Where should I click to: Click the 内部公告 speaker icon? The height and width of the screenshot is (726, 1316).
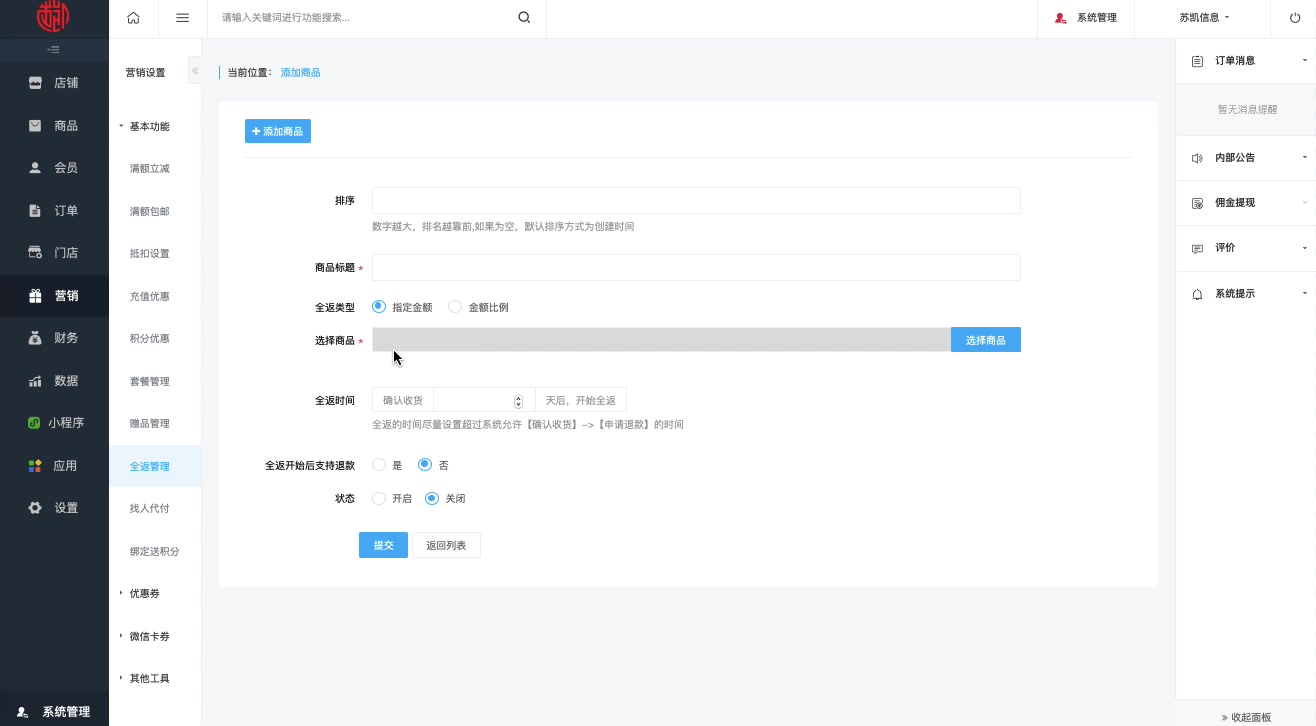tap(1197, 158)
